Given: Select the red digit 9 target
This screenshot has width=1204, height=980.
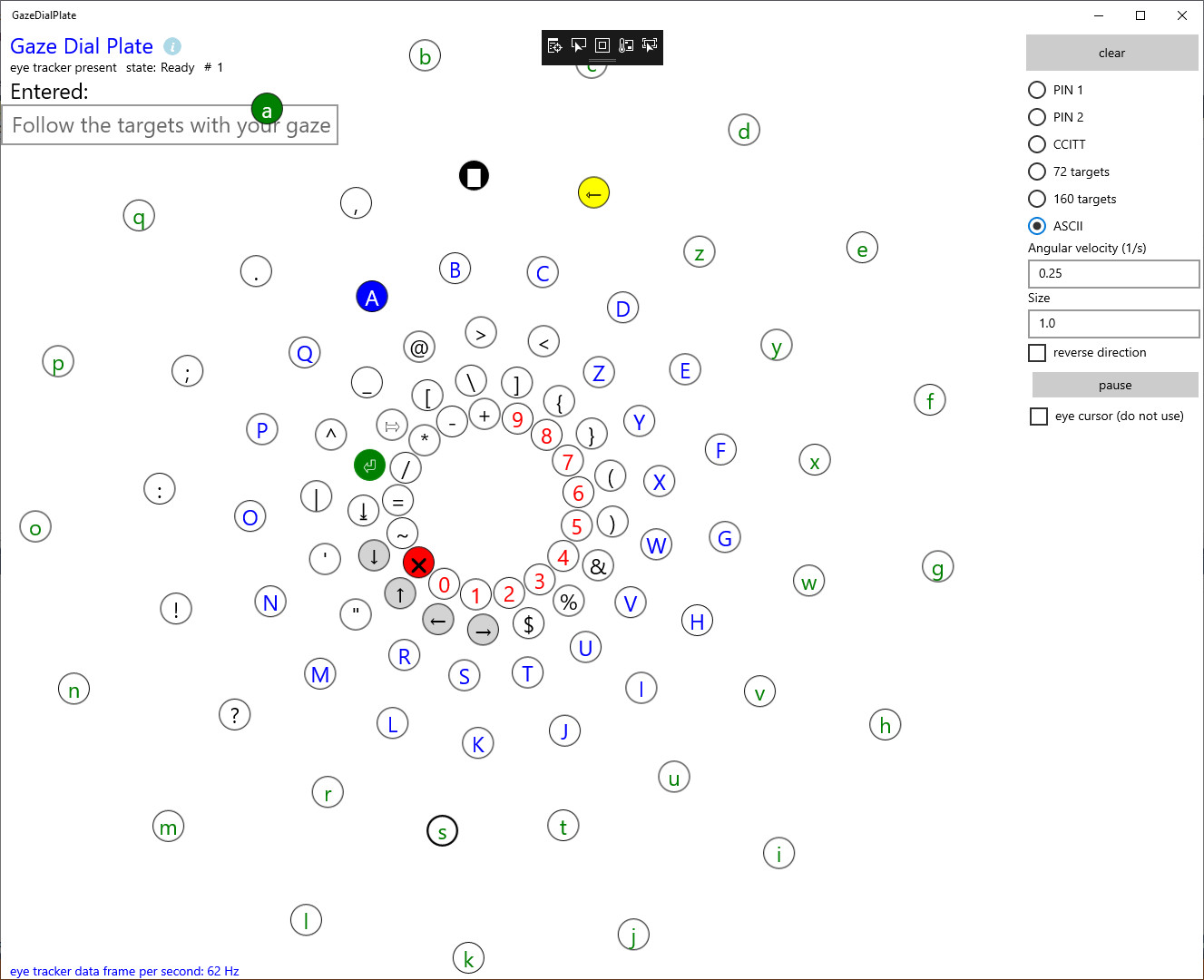Looking at the screenshot, I should point(518,418).
